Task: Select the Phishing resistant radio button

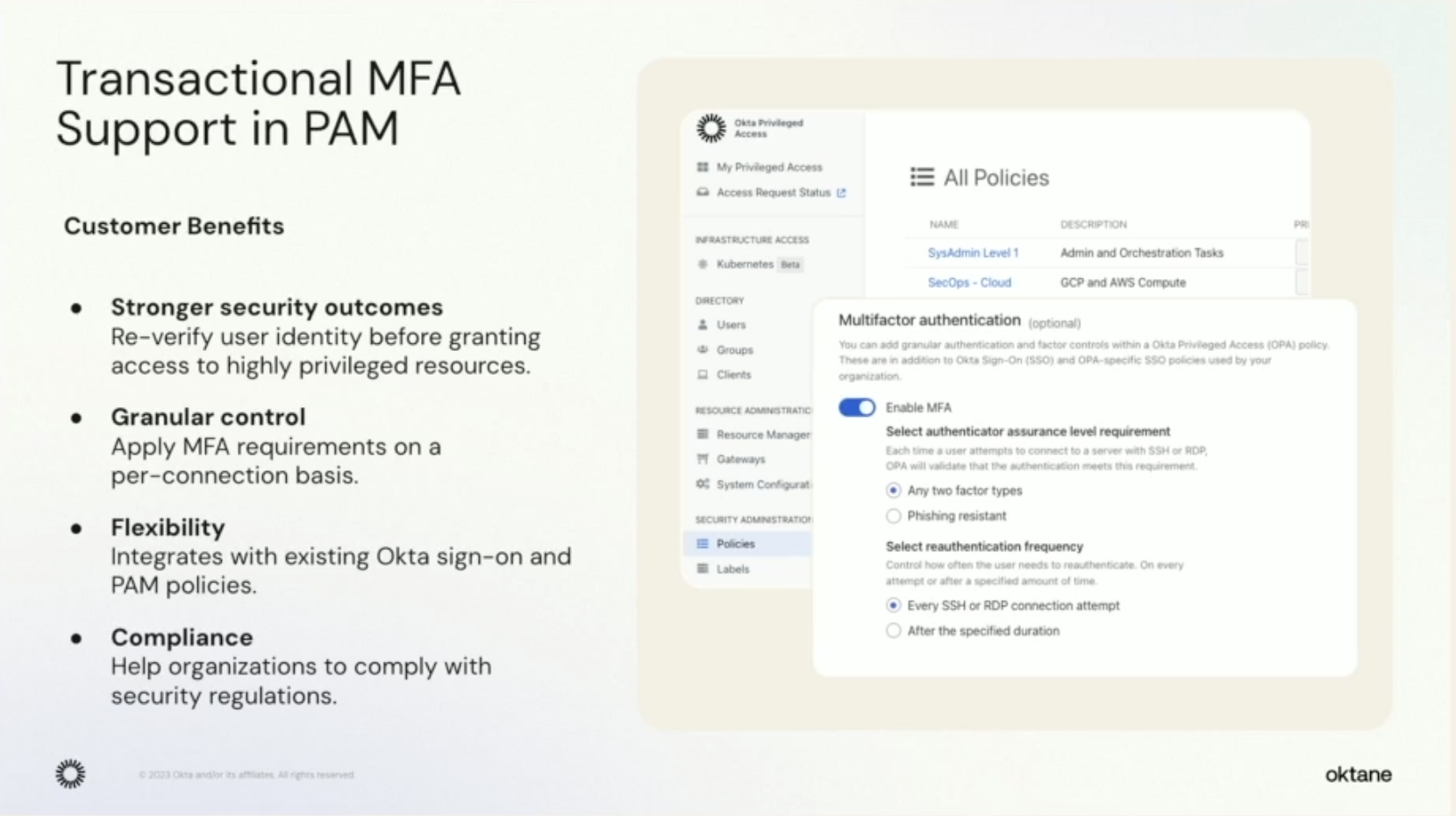Action: (x=893, y=516)
